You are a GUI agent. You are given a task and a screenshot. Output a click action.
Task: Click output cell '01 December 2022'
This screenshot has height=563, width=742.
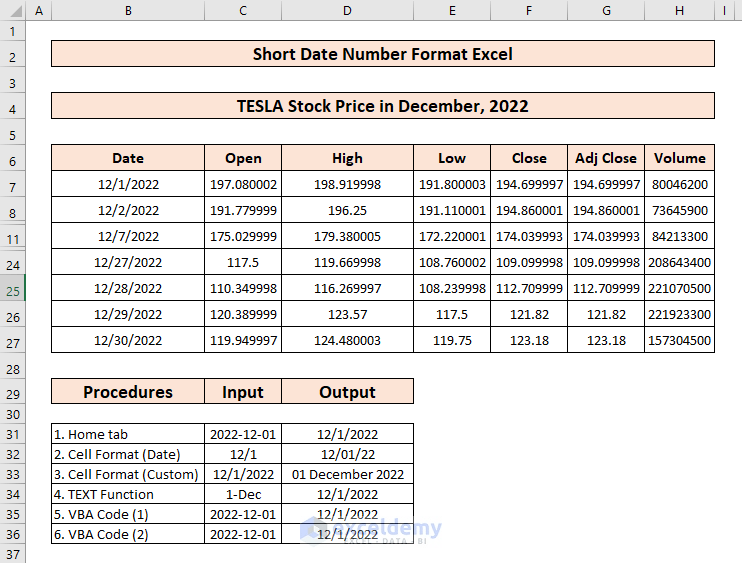pyautogui.click(x=347, y=474)
